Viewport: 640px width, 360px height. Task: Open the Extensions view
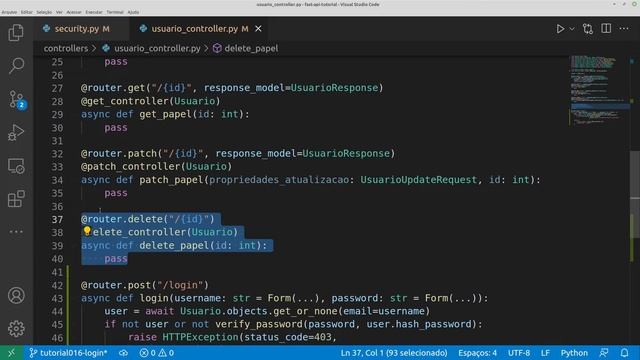(x=16, y=199)
